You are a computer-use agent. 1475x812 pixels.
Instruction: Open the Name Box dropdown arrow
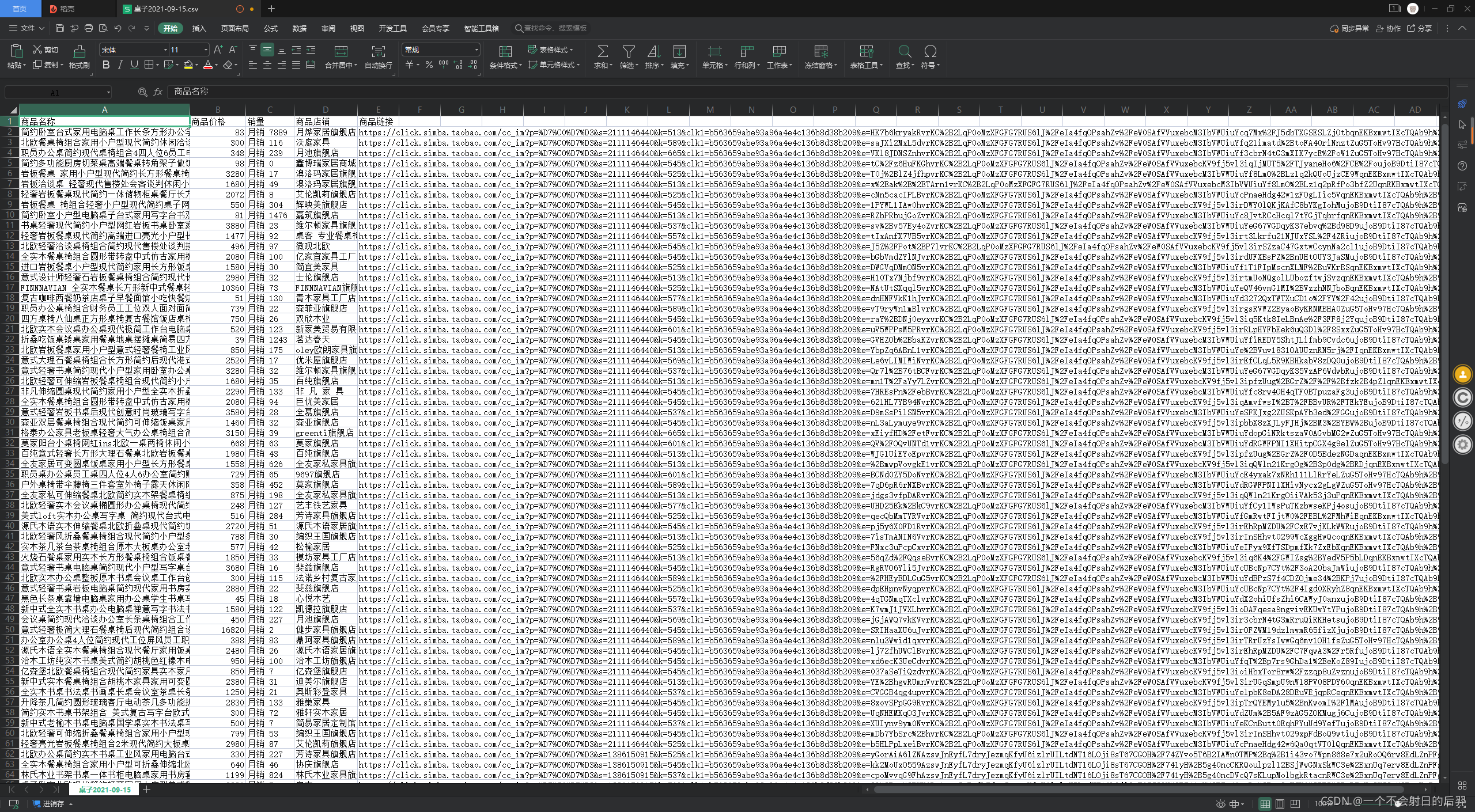pos(108,92)
